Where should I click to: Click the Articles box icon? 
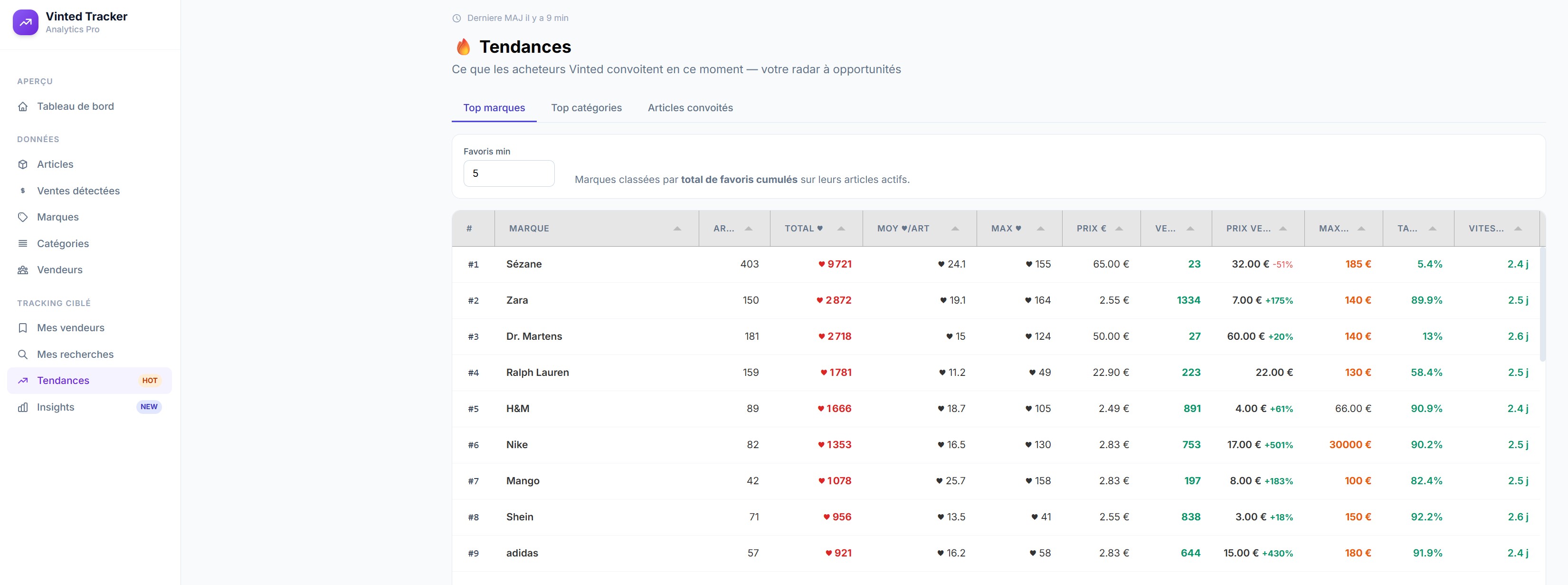tap(22, 164)
